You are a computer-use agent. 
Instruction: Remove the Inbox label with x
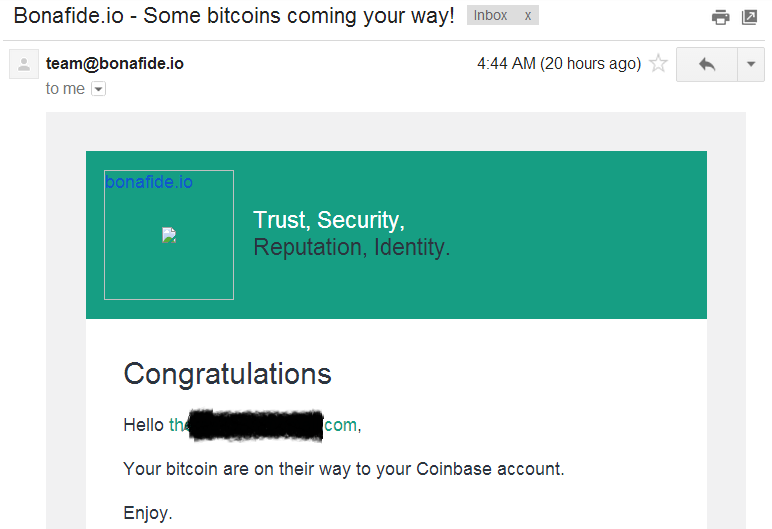tap(528, 16)
